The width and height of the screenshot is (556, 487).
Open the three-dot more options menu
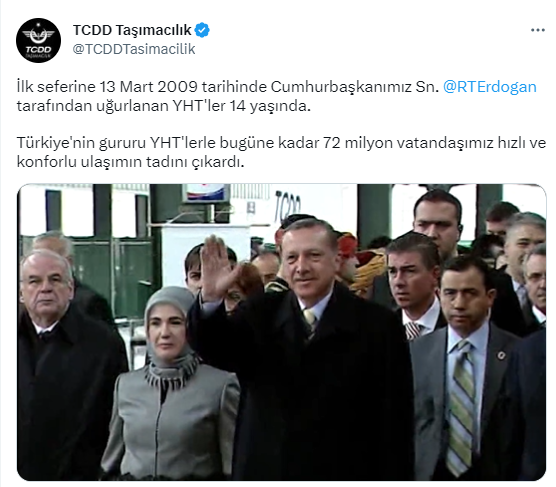(x=538, y=31)
